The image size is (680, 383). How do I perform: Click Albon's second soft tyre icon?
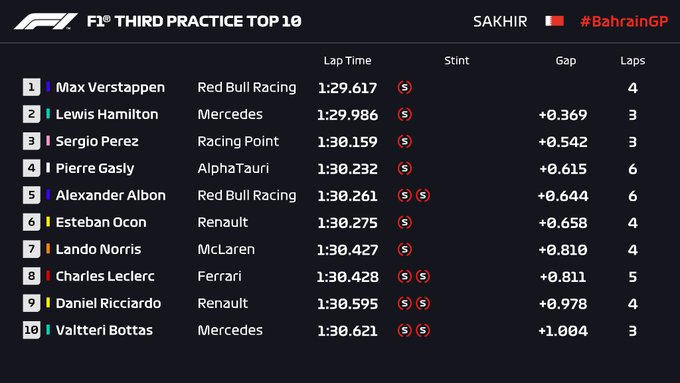423,196
